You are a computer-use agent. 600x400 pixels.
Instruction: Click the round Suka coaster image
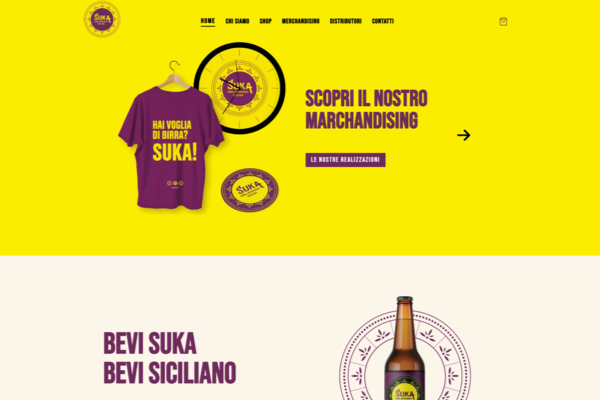[249, 190]
